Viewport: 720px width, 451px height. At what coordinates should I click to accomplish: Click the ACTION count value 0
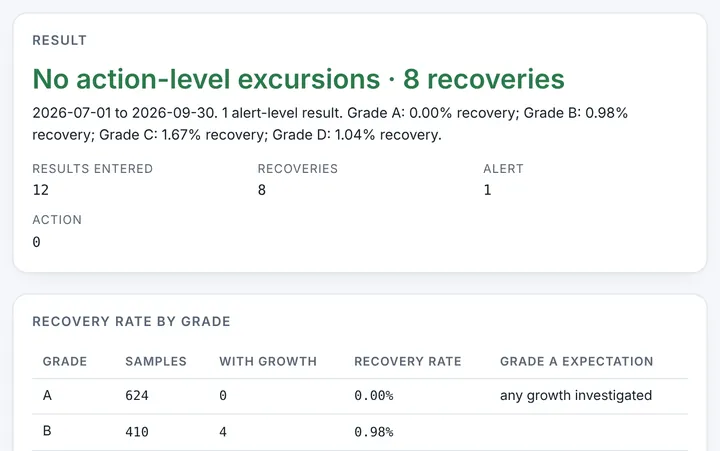click(37, 242)
